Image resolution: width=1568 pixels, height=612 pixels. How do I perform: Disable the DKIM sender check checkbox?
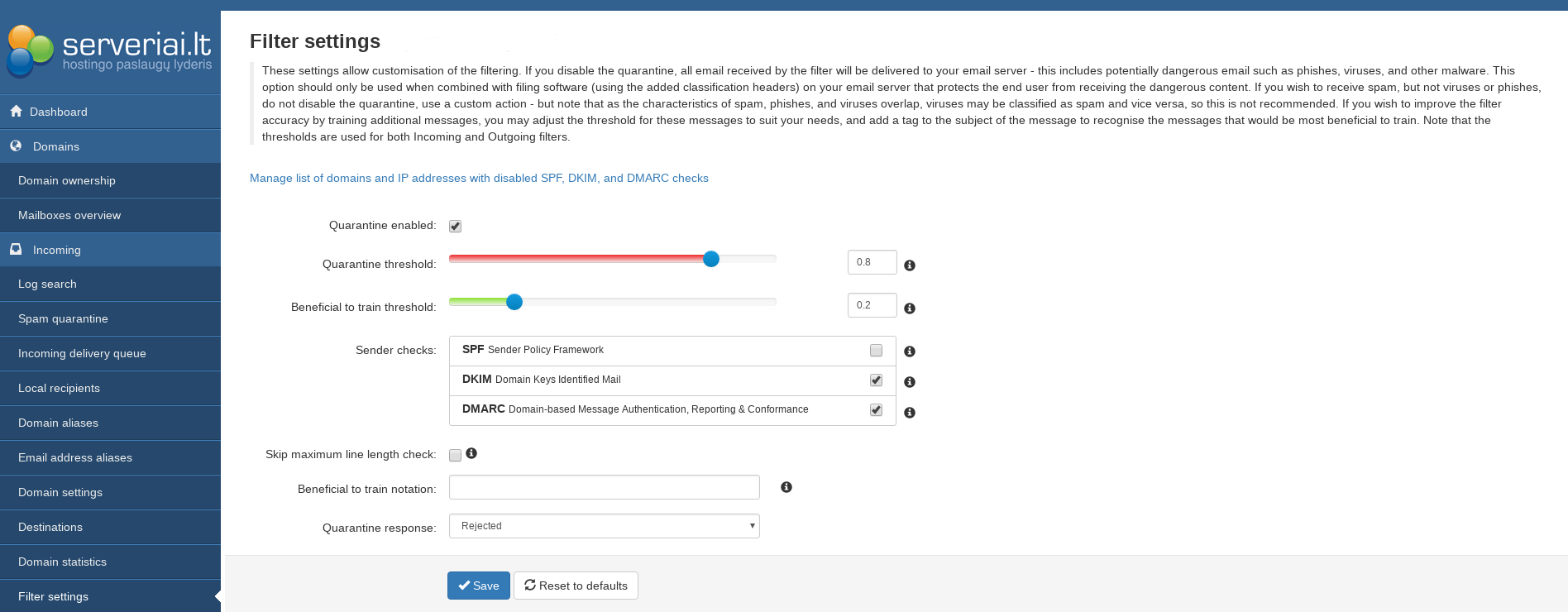(x=876, y=380)
